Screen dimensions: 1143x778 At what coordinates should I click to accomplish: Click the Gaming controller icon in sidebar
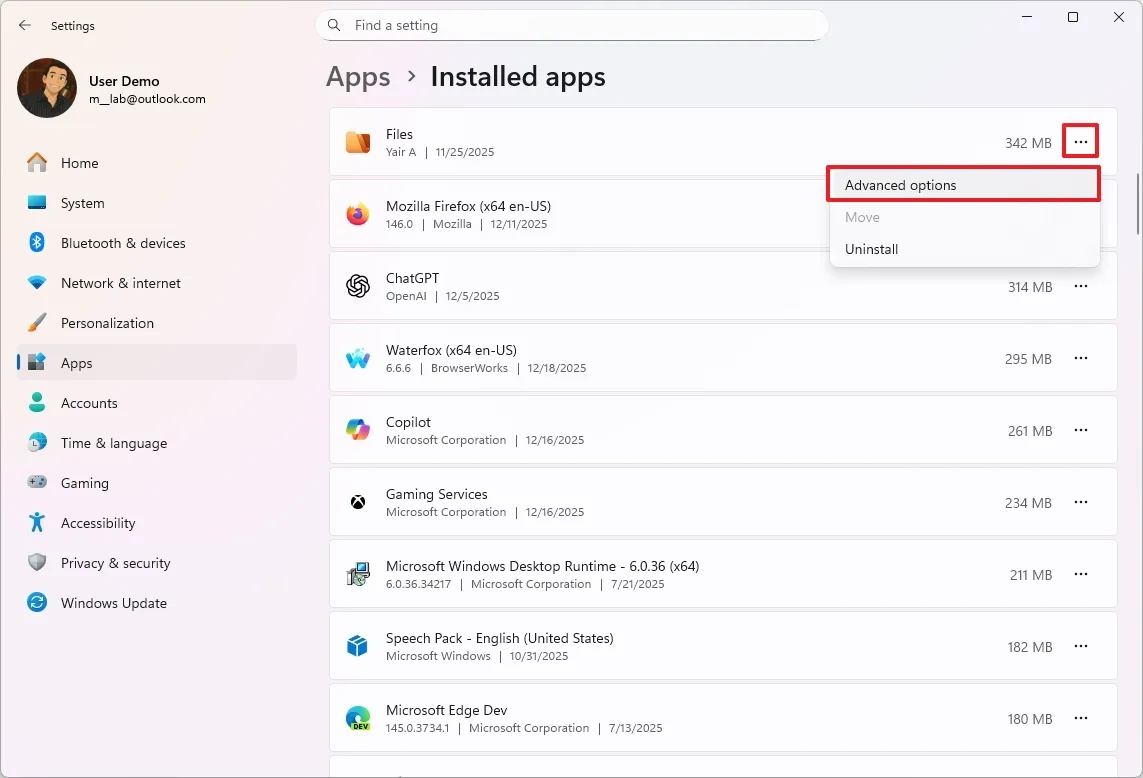[36, 483]
